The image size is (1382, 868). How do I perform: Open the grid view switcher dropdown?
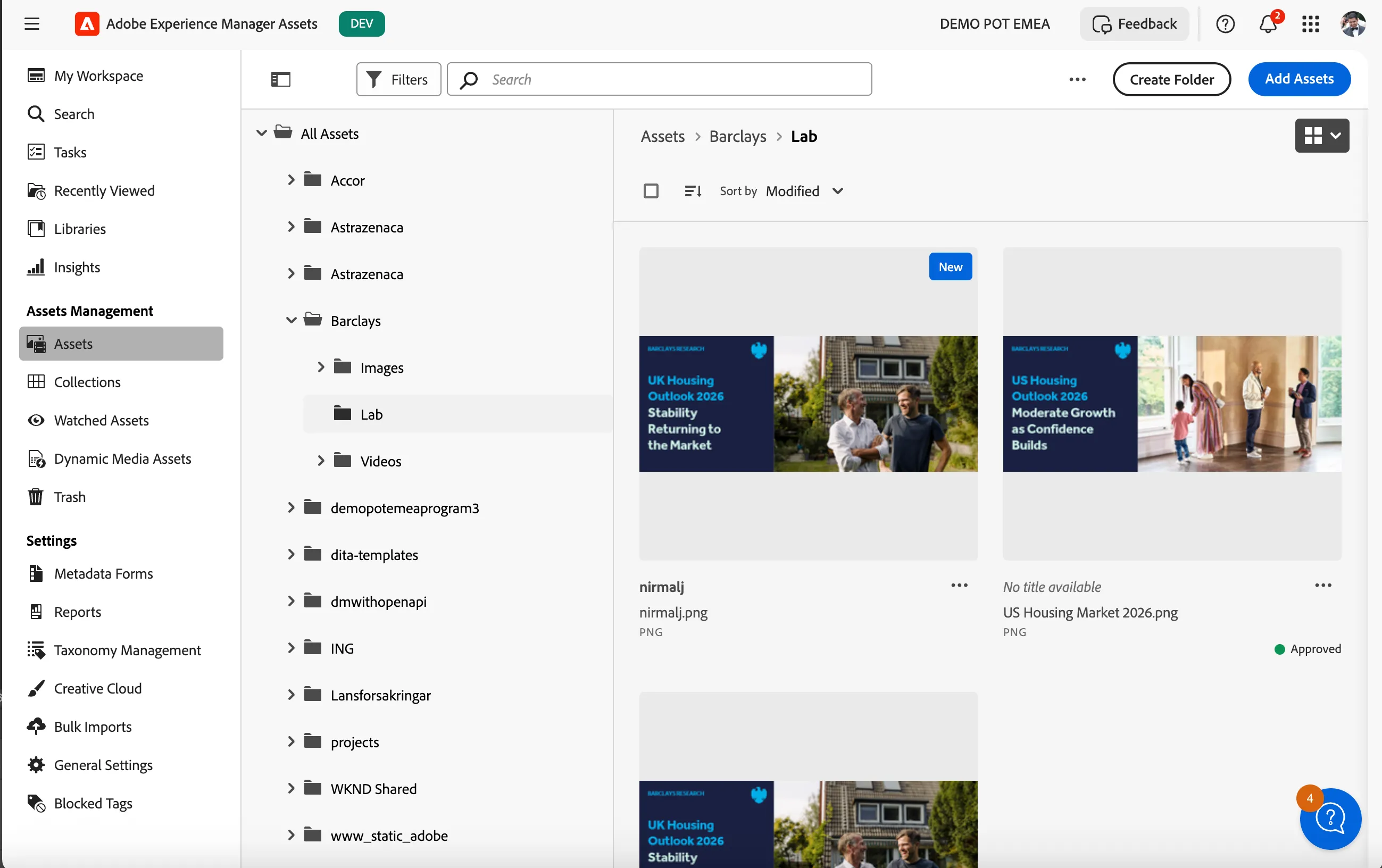tap(1322, 136)
